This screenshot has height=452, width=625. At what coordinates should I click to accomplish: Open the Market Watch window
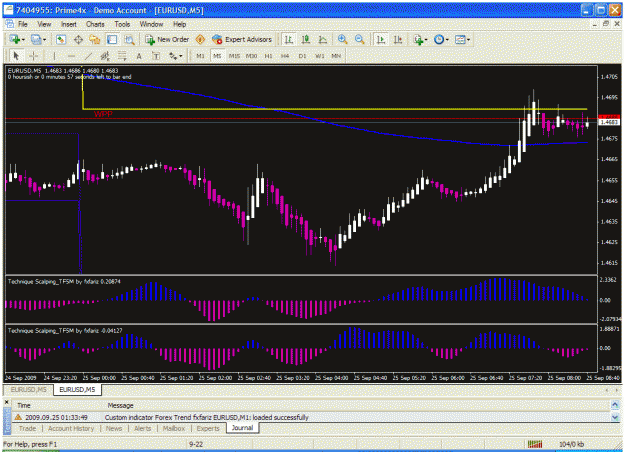[x=61, y=39]
